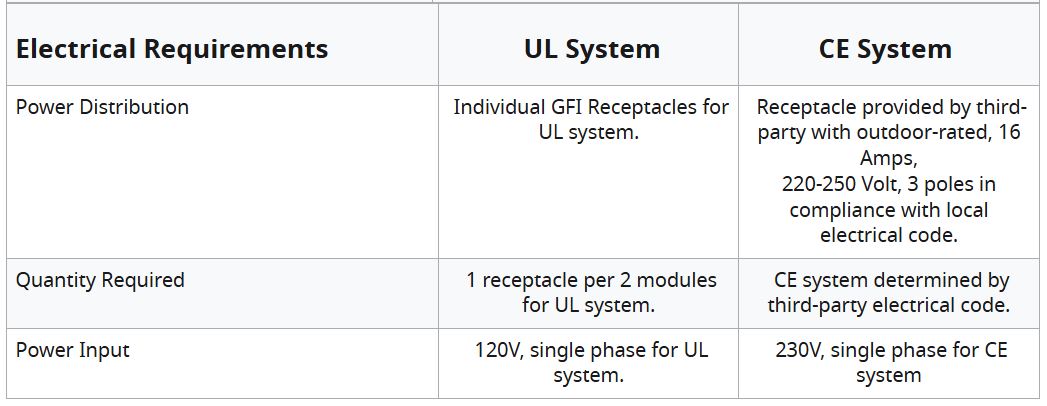
Task: Click the 'UL system.' line under Power Distribution
Action: [588, 133]
